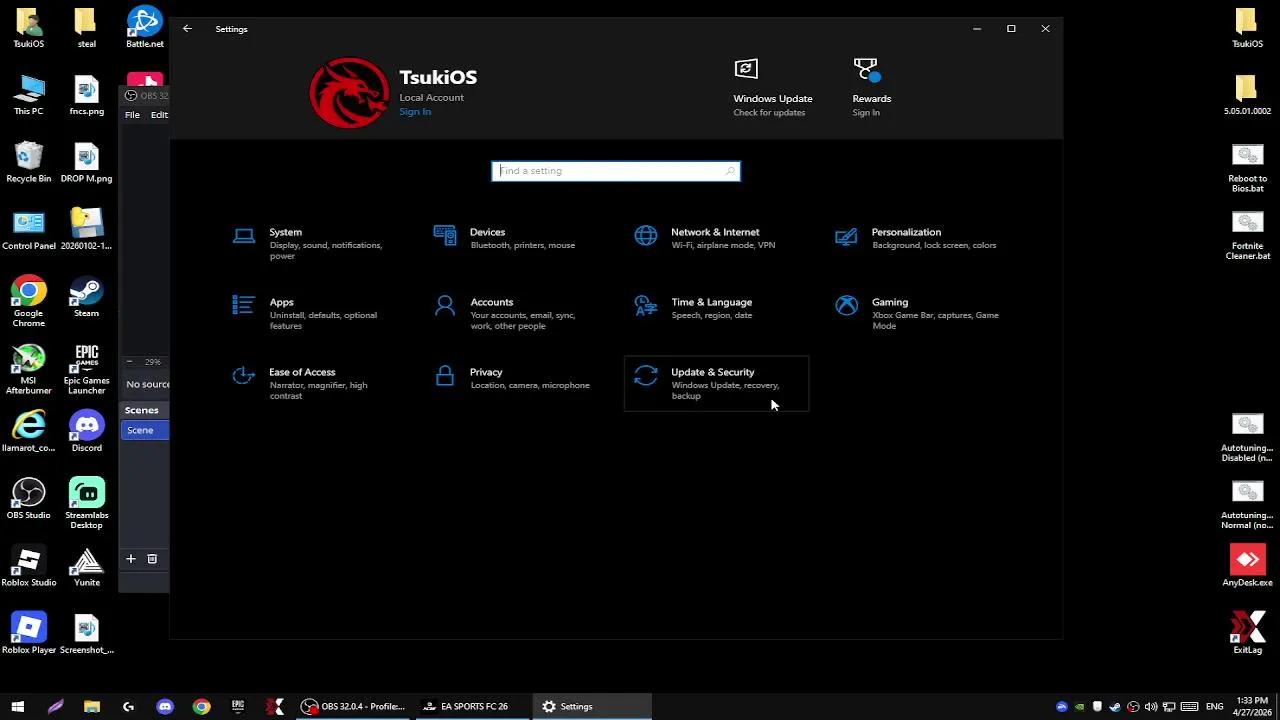Image resolution: width=1280 pixels, height=720 pixels.
Task: Click the 'Find a setting' search box
Action: tap(616, 171)
